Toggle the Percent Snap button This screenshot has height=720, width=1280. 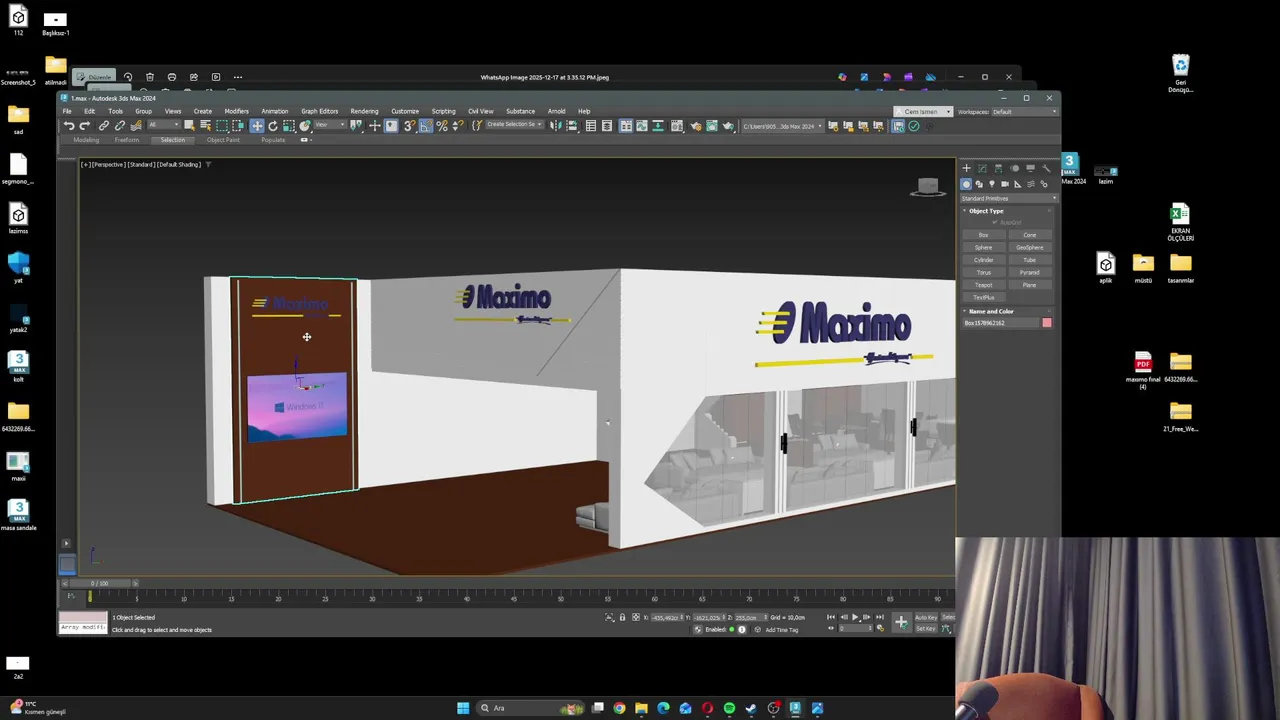(441, 125)
